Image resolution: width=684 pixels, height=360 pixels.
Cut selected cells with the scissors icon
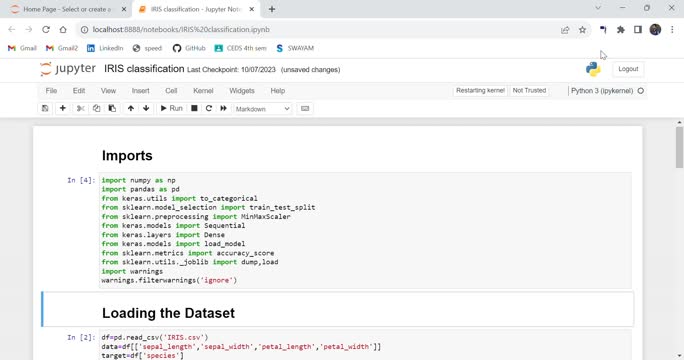tap(81, 108)
